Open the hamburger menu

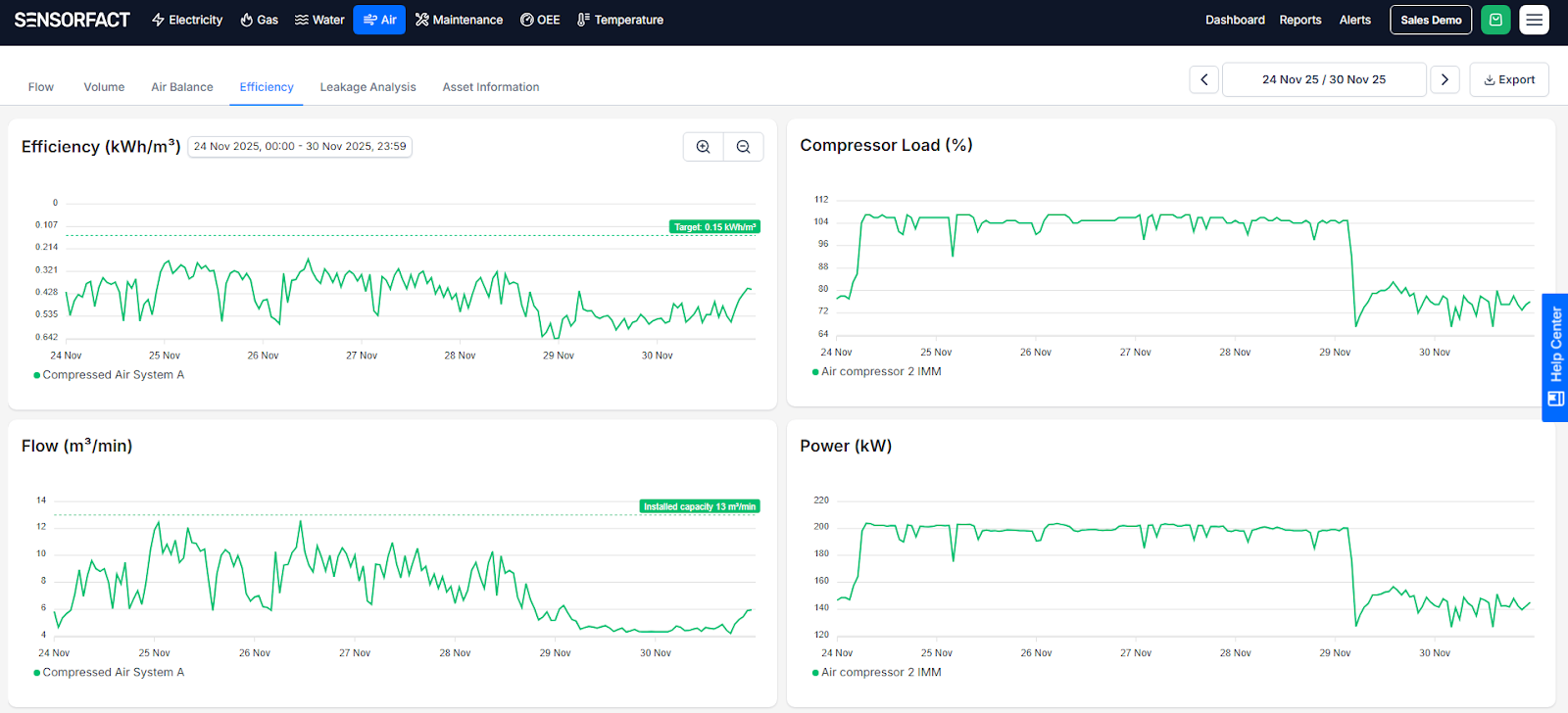click(1534, 20)
